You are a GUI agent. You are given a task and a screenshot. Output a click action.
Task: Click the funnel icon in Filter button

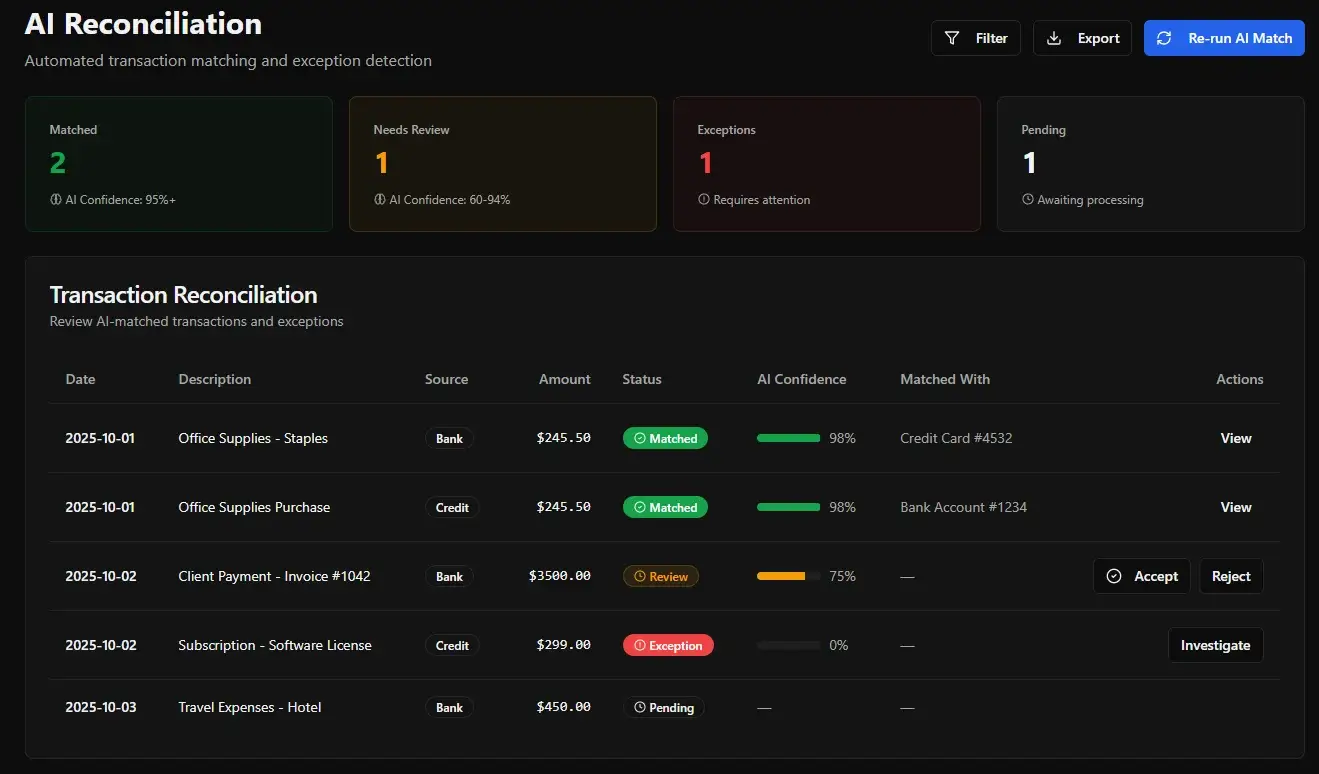coord(952,38)
